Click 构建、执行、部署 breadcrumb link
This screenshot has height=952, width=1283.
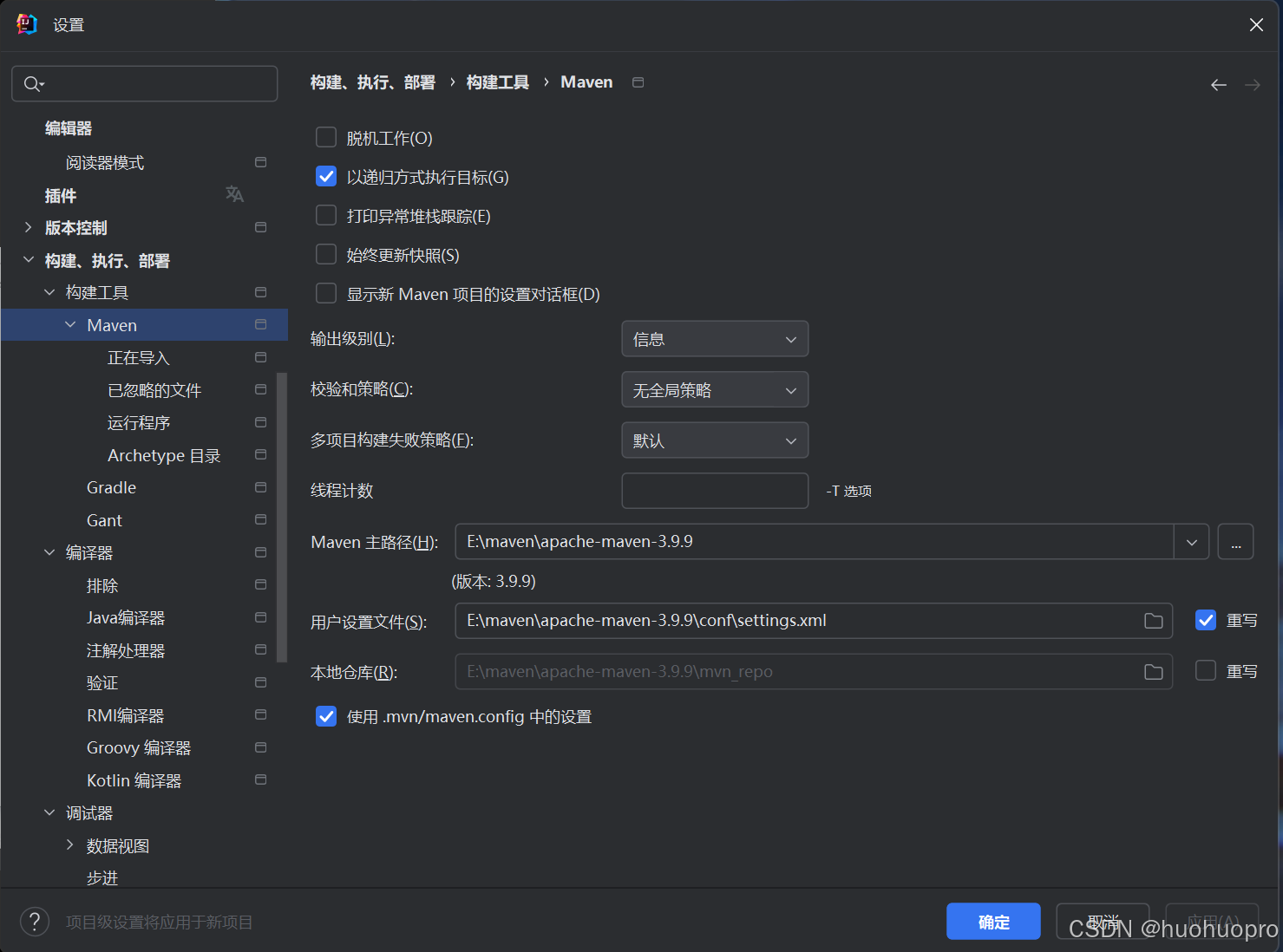[x=373, y=82]
